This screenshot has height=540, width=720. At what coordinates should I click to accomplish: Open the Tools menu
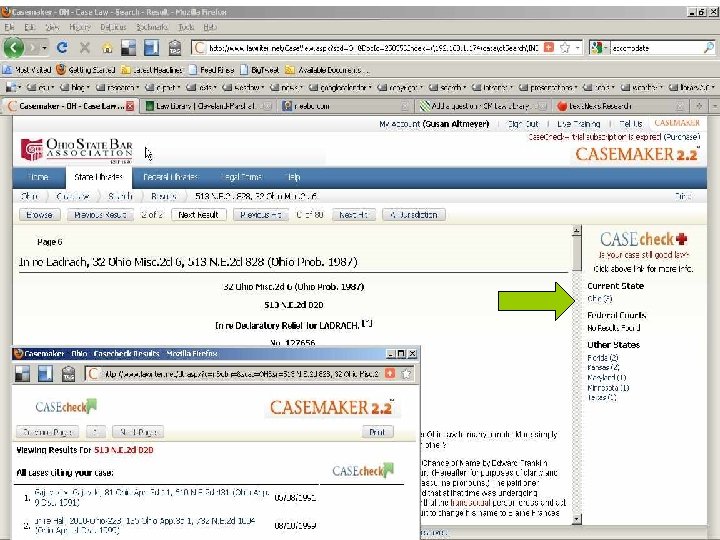pyautogui.click(x=186, y=27)
